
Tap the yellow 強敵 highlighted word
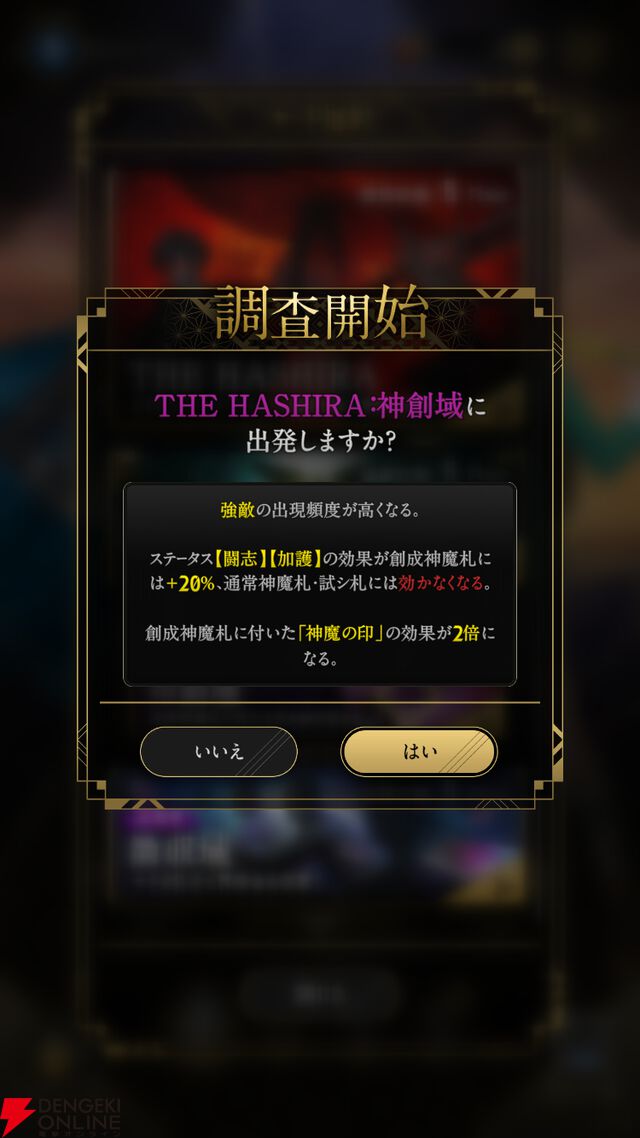pyautogui.click(x=237, y=510)
